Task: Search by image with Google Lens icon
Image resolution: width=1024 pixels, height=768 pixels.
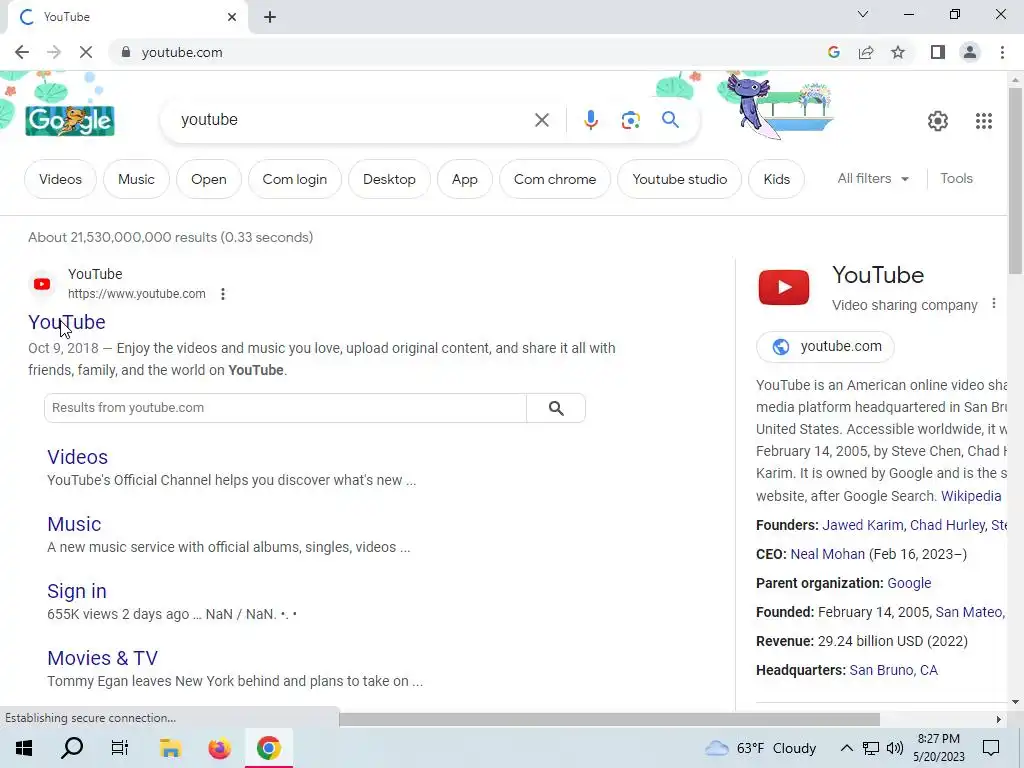Action: (630, 120)
